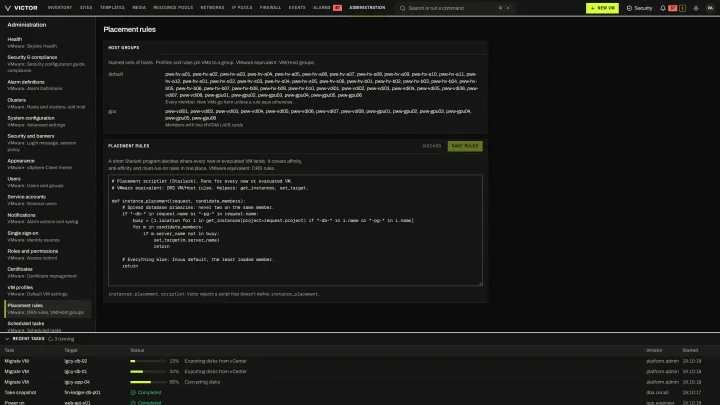Select the Administration menu tab
The width and height of the screenshot is (720, 405).
pyautogui.click(x=367, y=8)
